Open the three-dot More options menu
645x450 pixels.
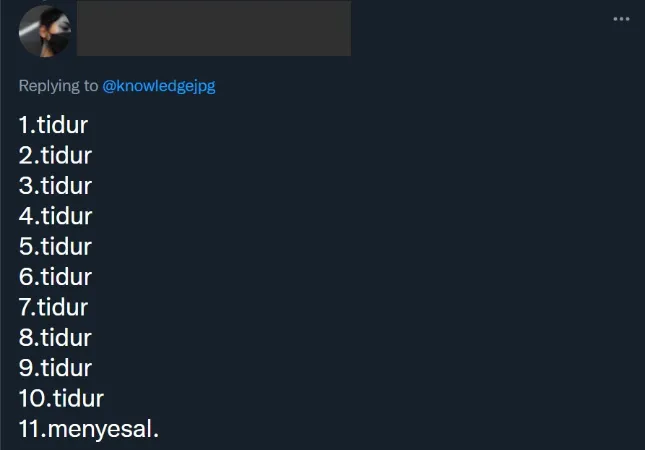coord(621,19)
